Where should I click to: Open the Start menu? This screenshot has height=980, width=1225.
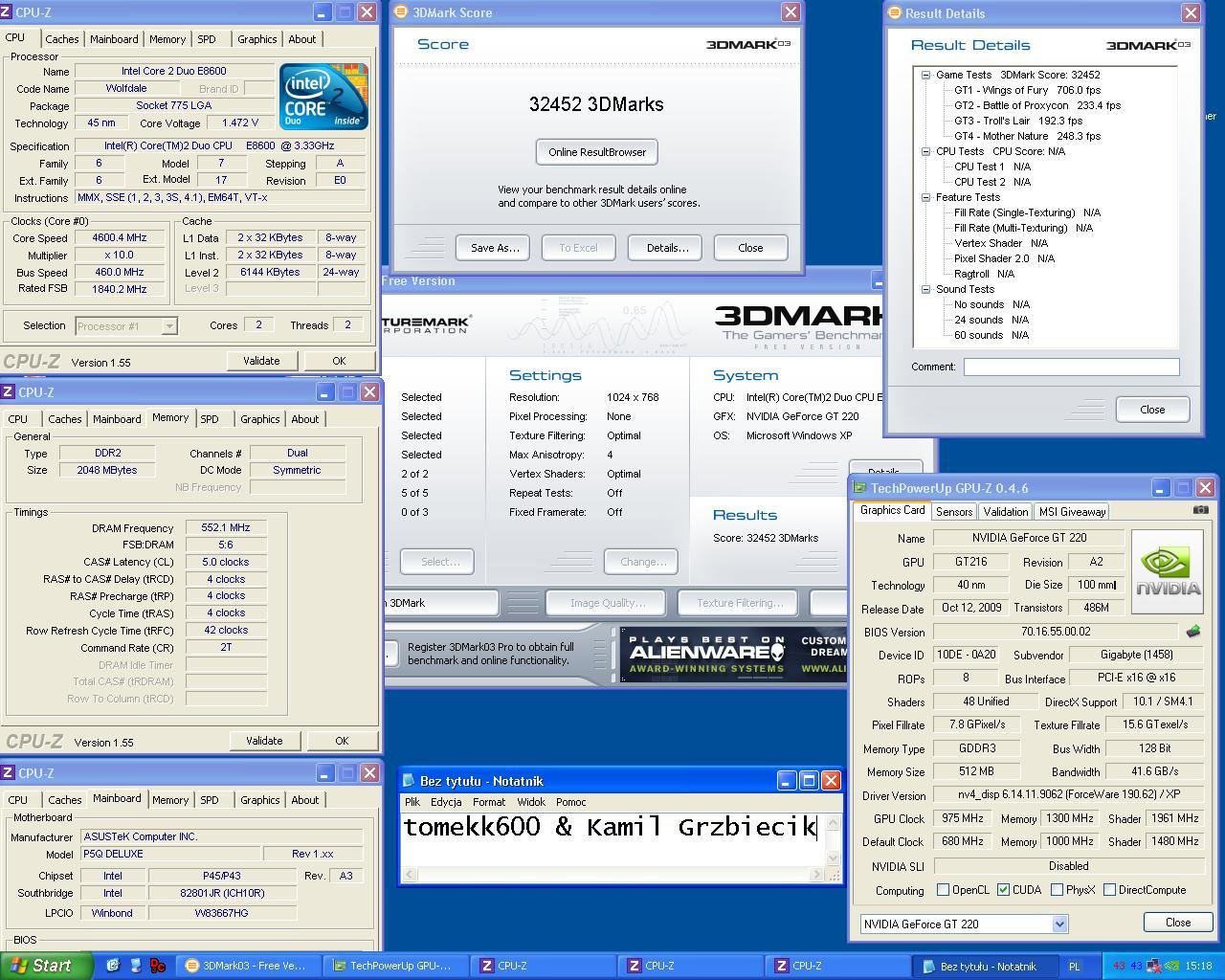46,966
